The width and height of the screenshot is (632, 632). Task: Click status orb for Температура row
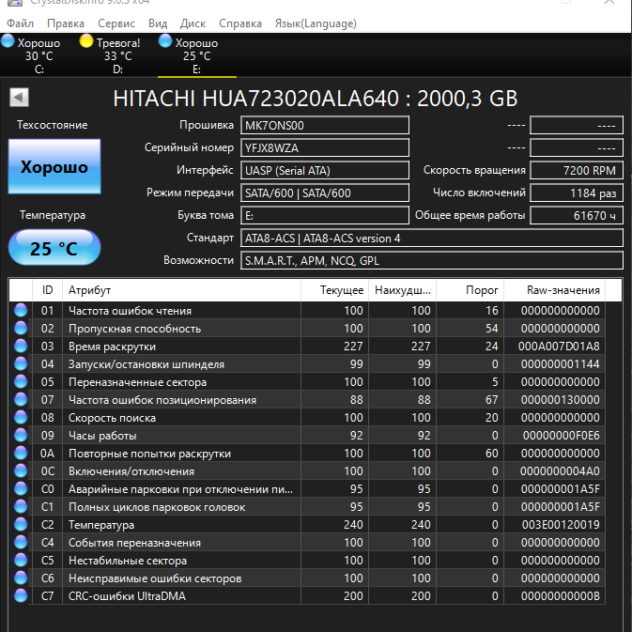point(21,524)
